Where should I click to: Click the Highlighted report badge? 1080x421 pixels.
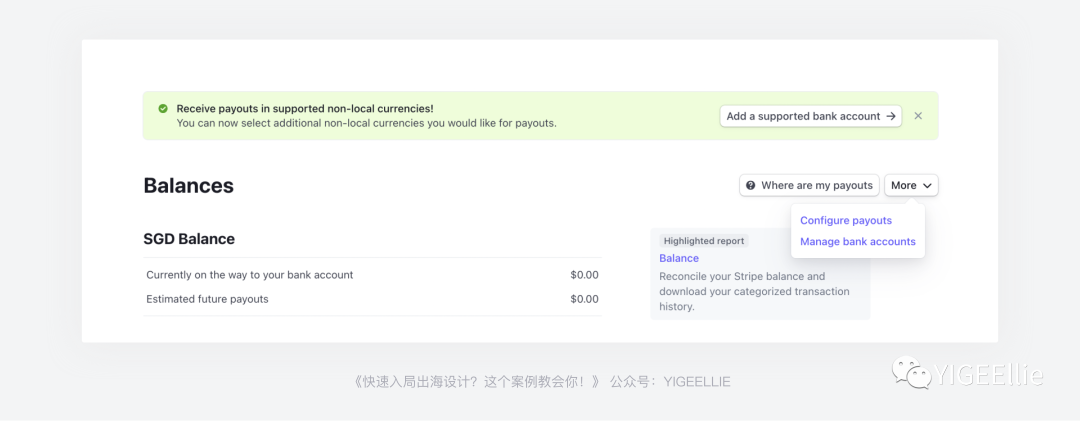click(704, 241)
